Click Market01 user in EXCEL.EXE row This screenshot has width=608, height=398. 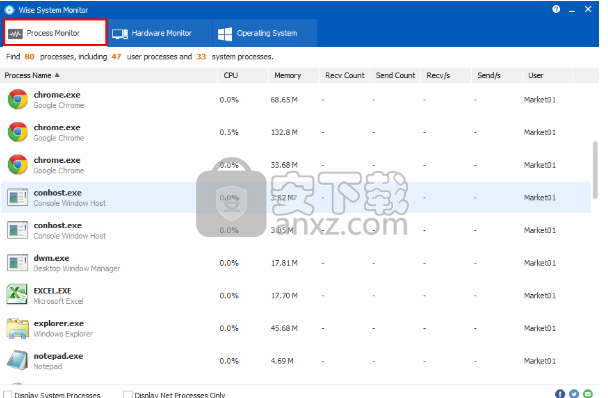[x=540, y=296]
